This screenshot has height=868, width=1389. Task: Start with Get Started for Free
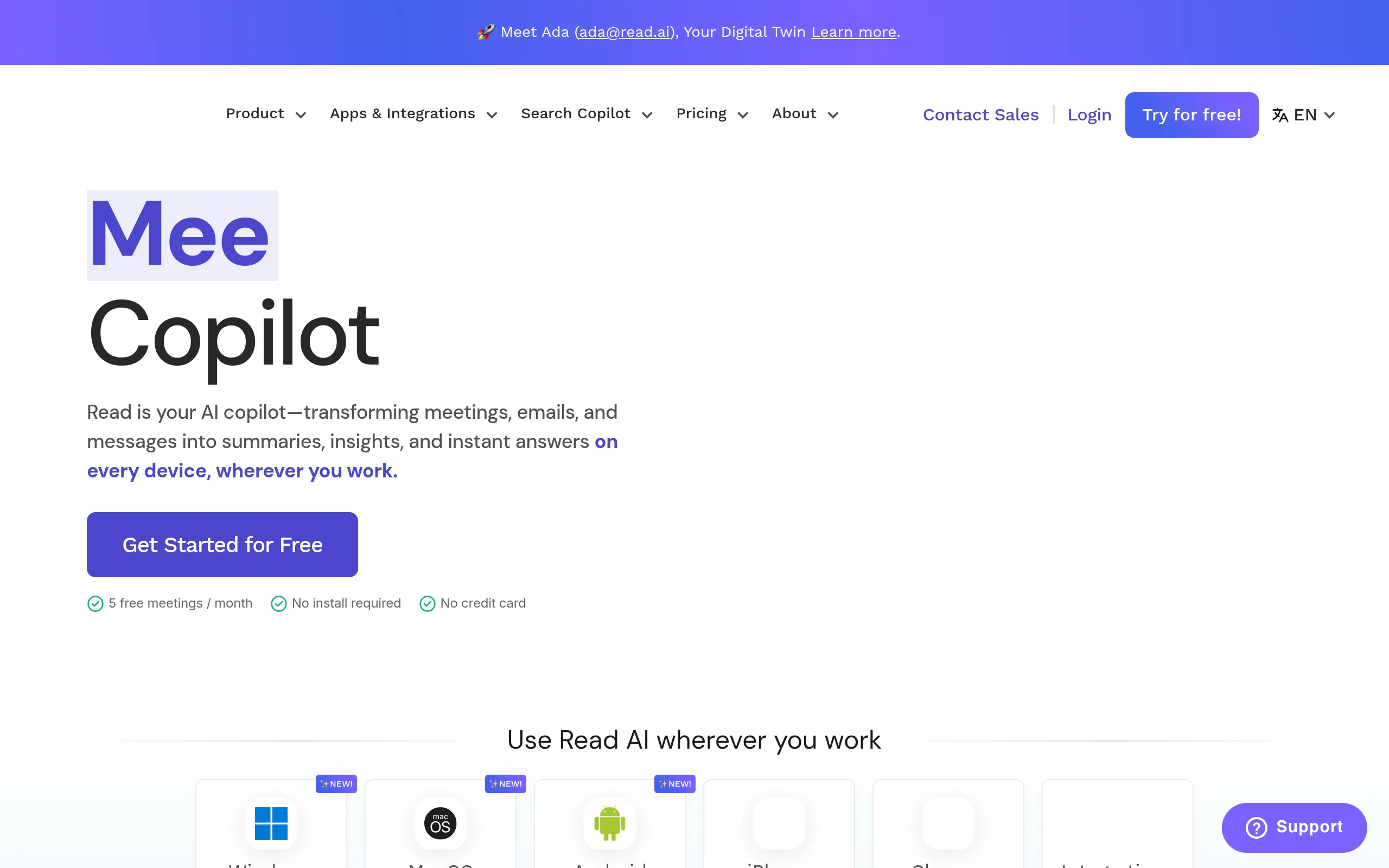coord(222,544)
